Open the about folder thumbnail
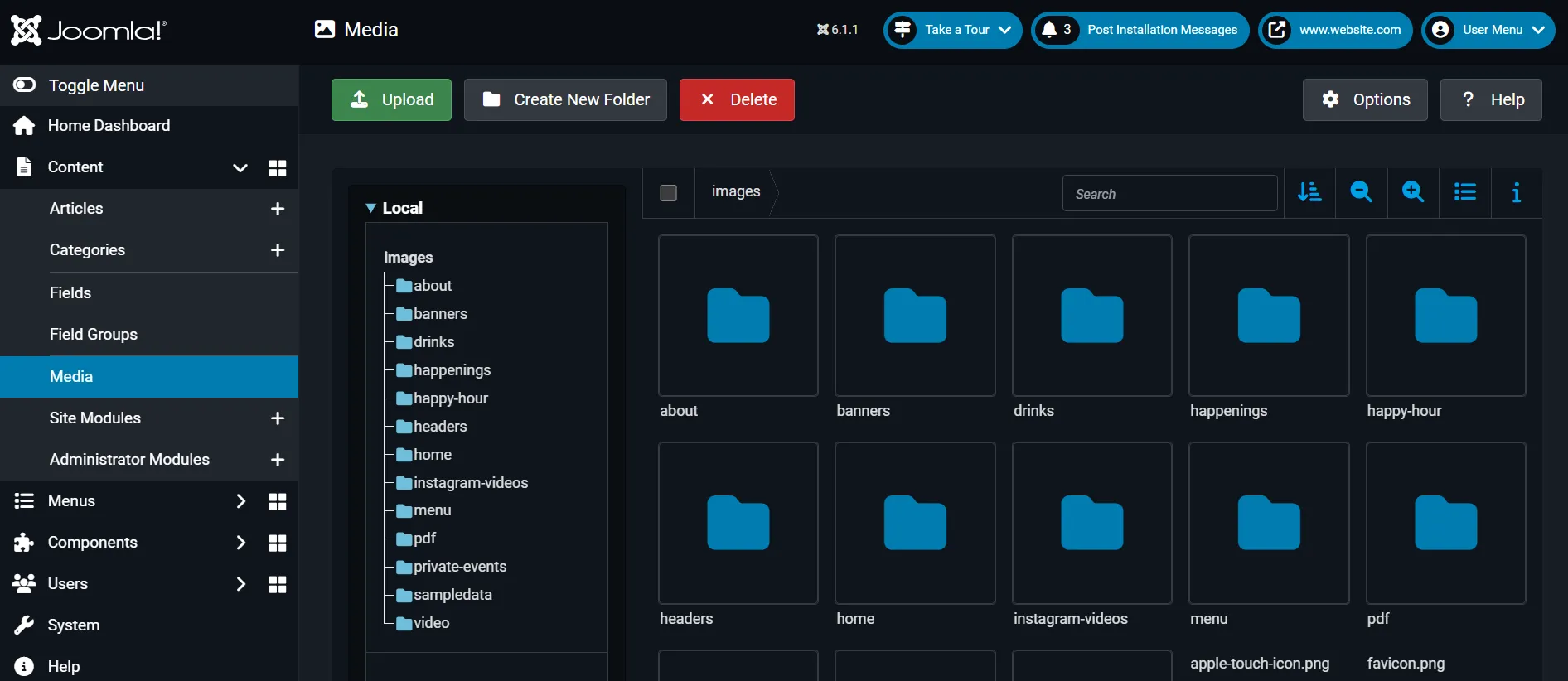The width and height of the screenshot is (1568, 681). pyautogui.click(x=738, y=316)
